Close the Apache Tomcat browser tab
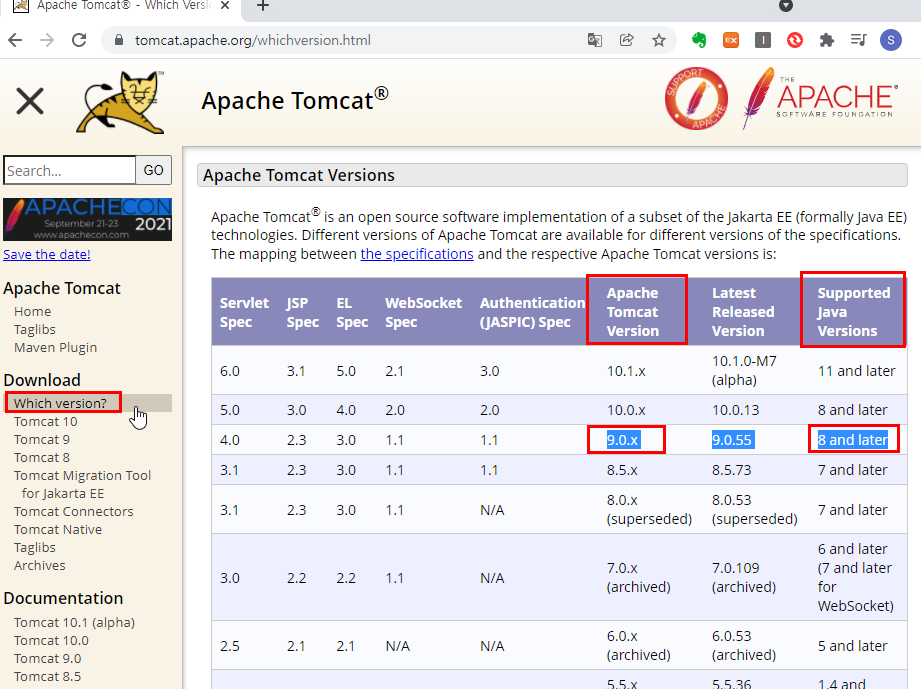Image resolution: width=921 pixels, height=689 pixels. pos(225,6)
